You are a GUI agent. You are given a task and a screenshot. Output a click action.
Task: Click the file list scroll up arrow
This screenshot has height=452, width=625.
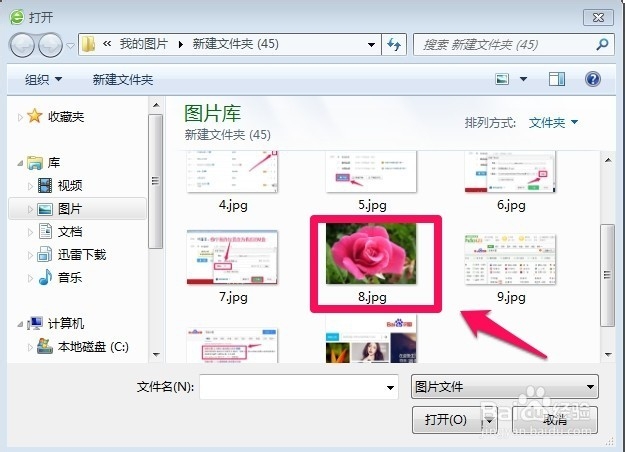(x=608, y=160)
